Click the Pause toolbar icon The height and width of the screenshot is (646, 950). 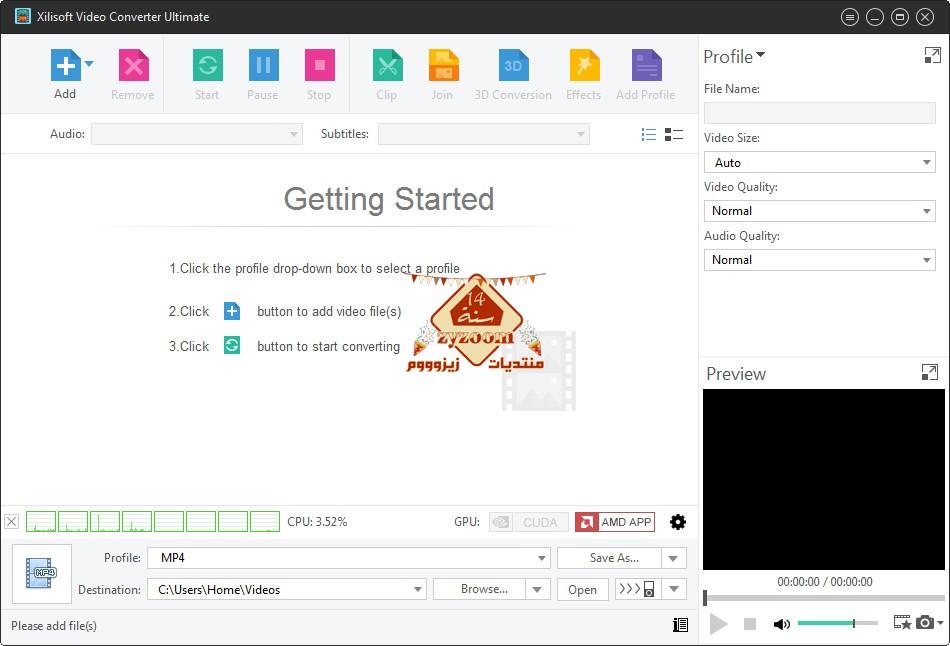[264, 65]
